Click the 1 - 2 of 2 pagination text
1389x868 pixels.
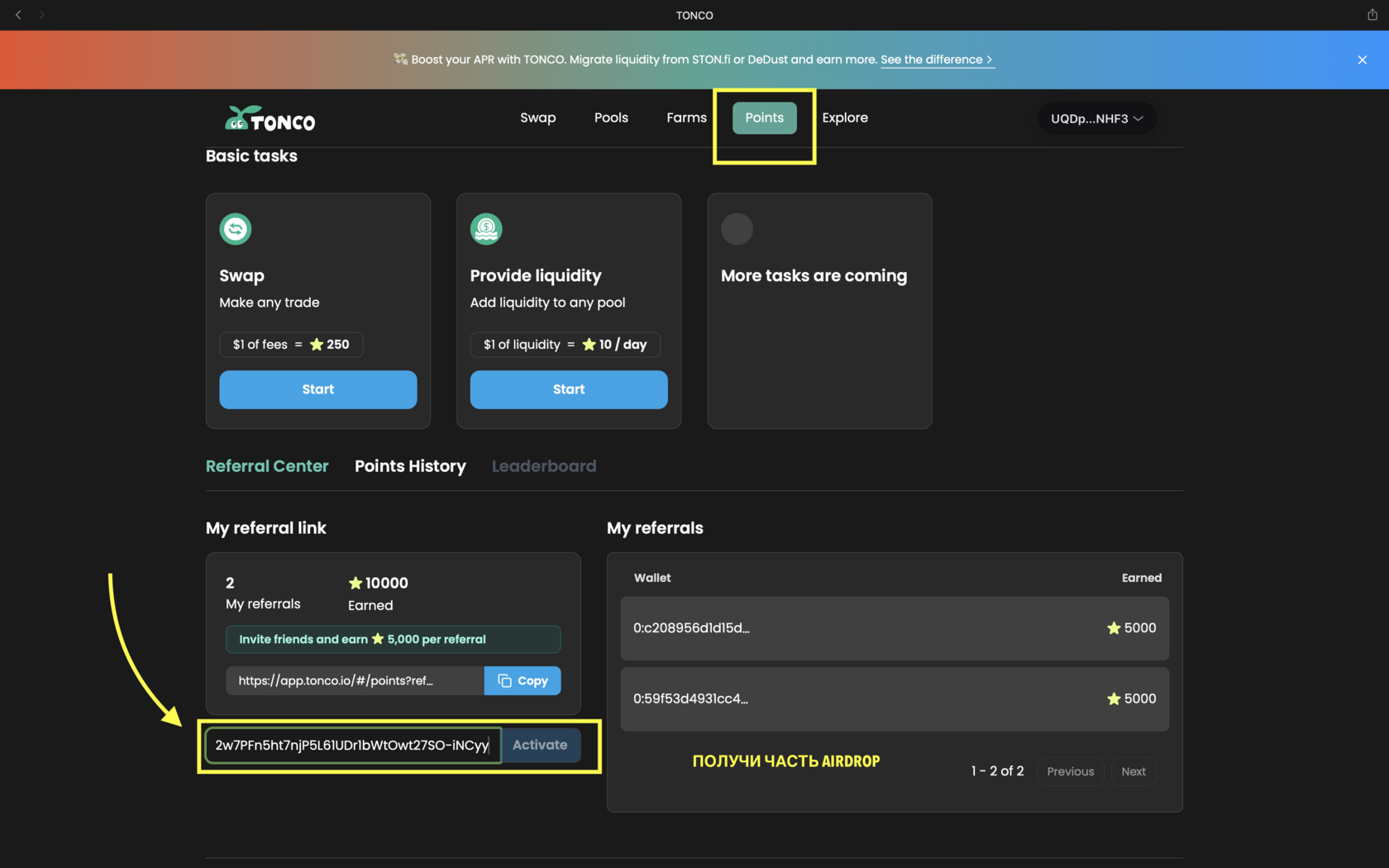pos(997,771)
